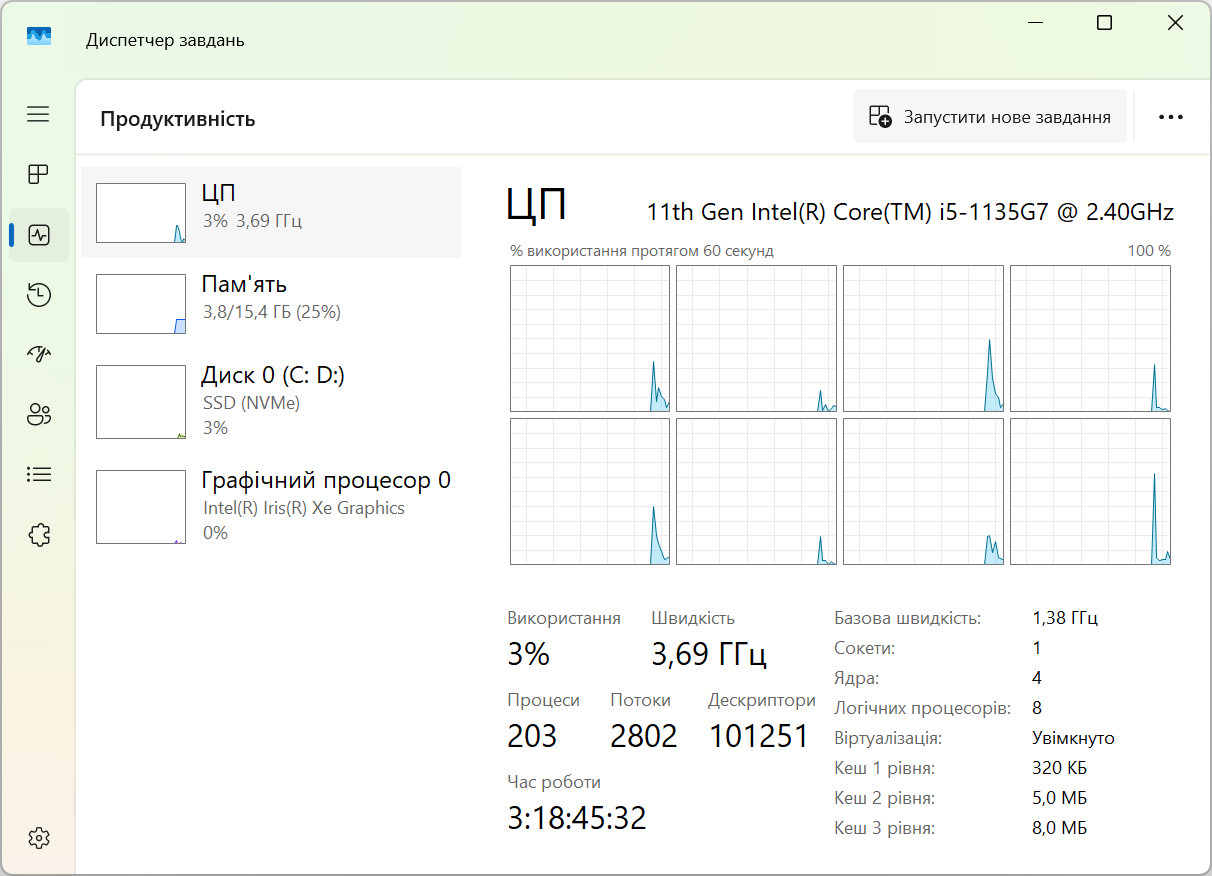Select the Графічний процесор 0 entry
This screenshot has width=1212, height=876.
[x=271, y=506]
